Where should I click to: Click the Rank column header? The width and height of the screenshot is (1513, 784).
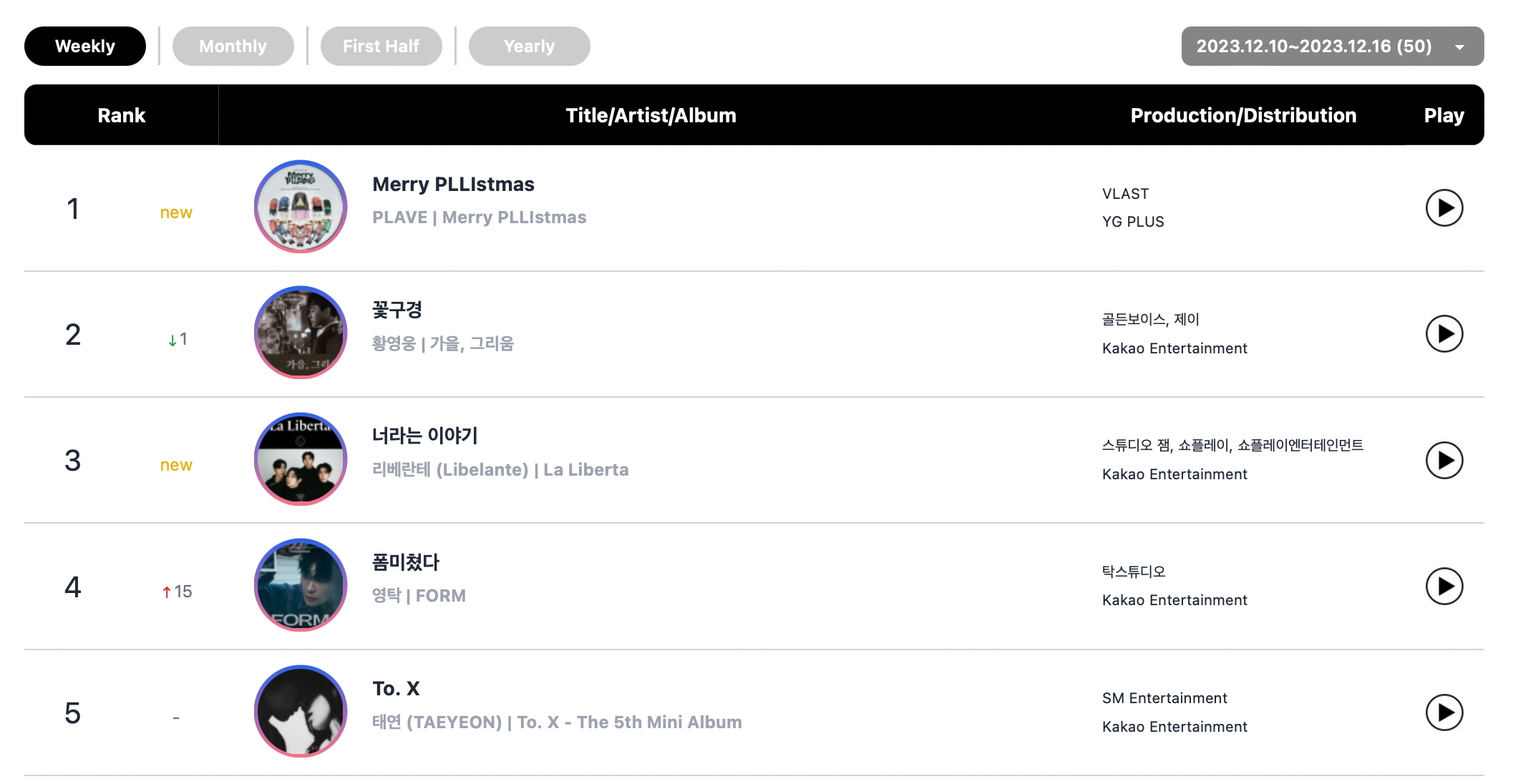[x=121, y=115]
